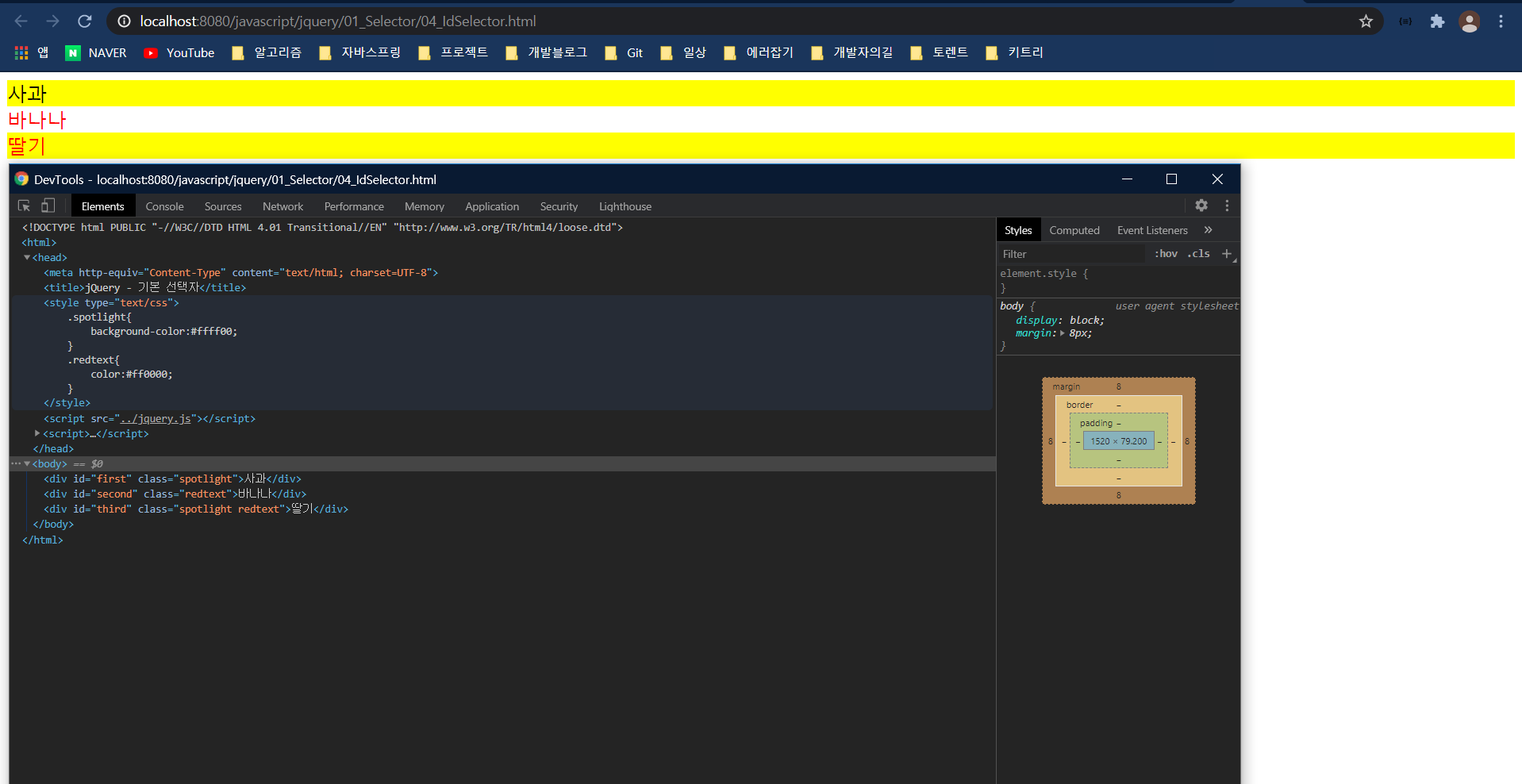Image resolution: width=1522 pixels, height=784 pixels.
Task: Select the Styles pane tab
Action: pos(1018,230)
